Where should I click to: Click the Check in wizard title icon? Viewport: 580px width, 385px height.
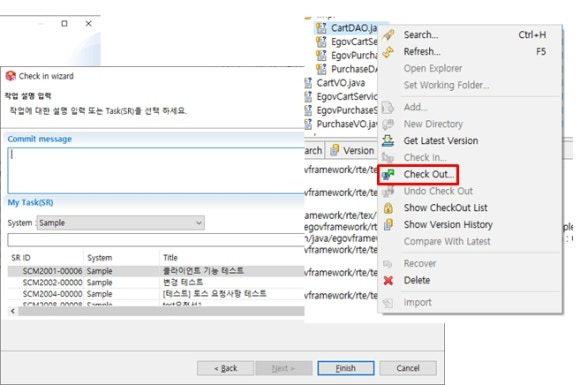[x=11, y=76]
